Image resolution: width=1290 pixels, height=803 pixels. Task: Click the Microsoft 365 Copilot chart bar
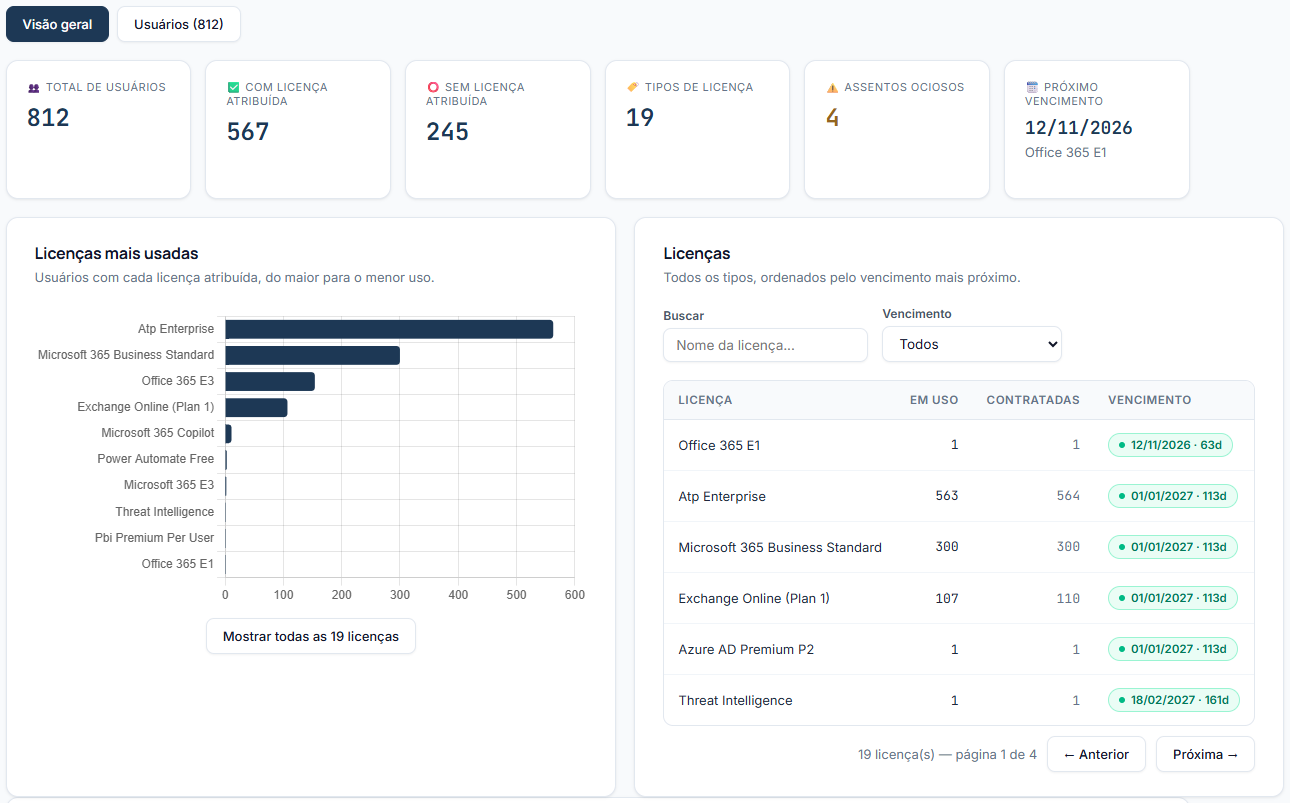tap(228, 433)
